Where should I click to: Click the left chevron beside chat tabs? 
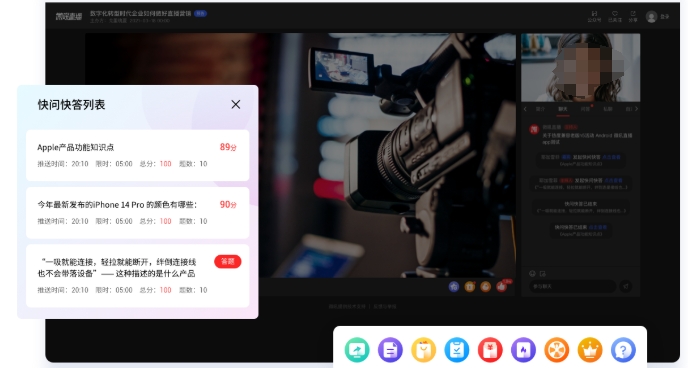point(525,109)
